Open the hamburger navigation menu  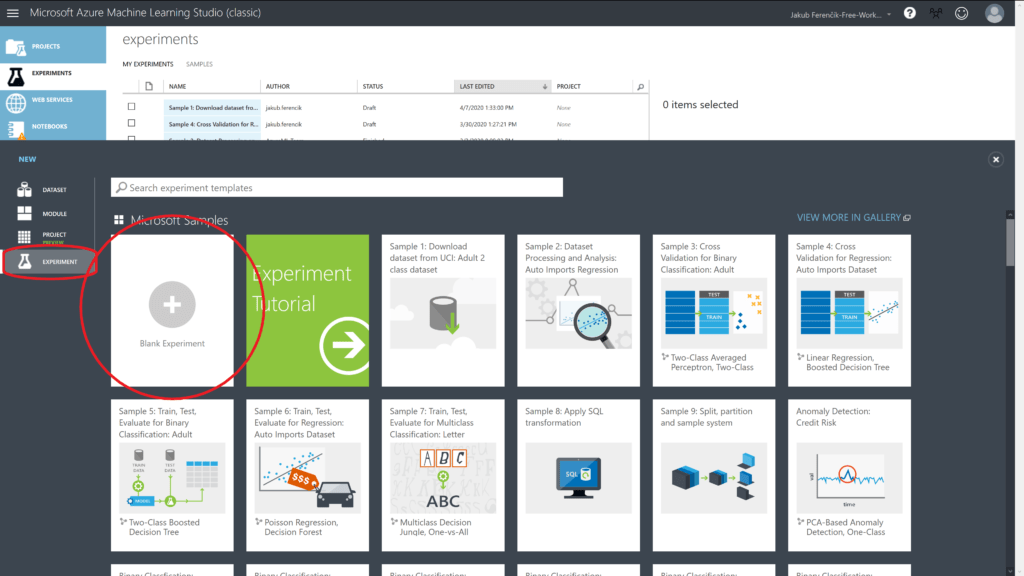[x=13, y=13]
